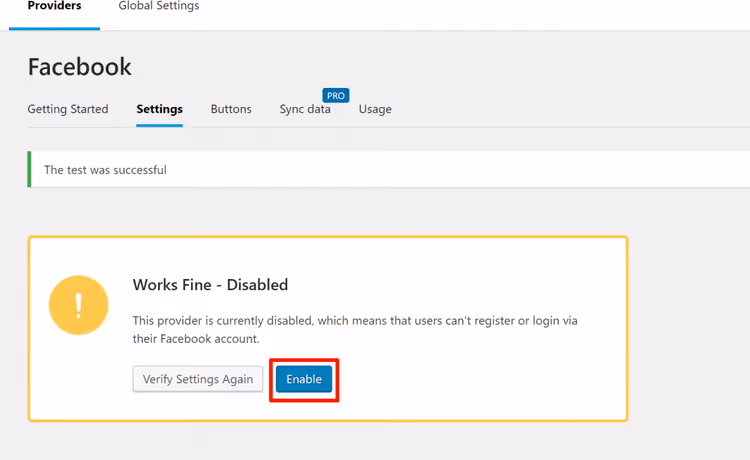Click the PRO badge on Sync data

[x=336, y=96]
